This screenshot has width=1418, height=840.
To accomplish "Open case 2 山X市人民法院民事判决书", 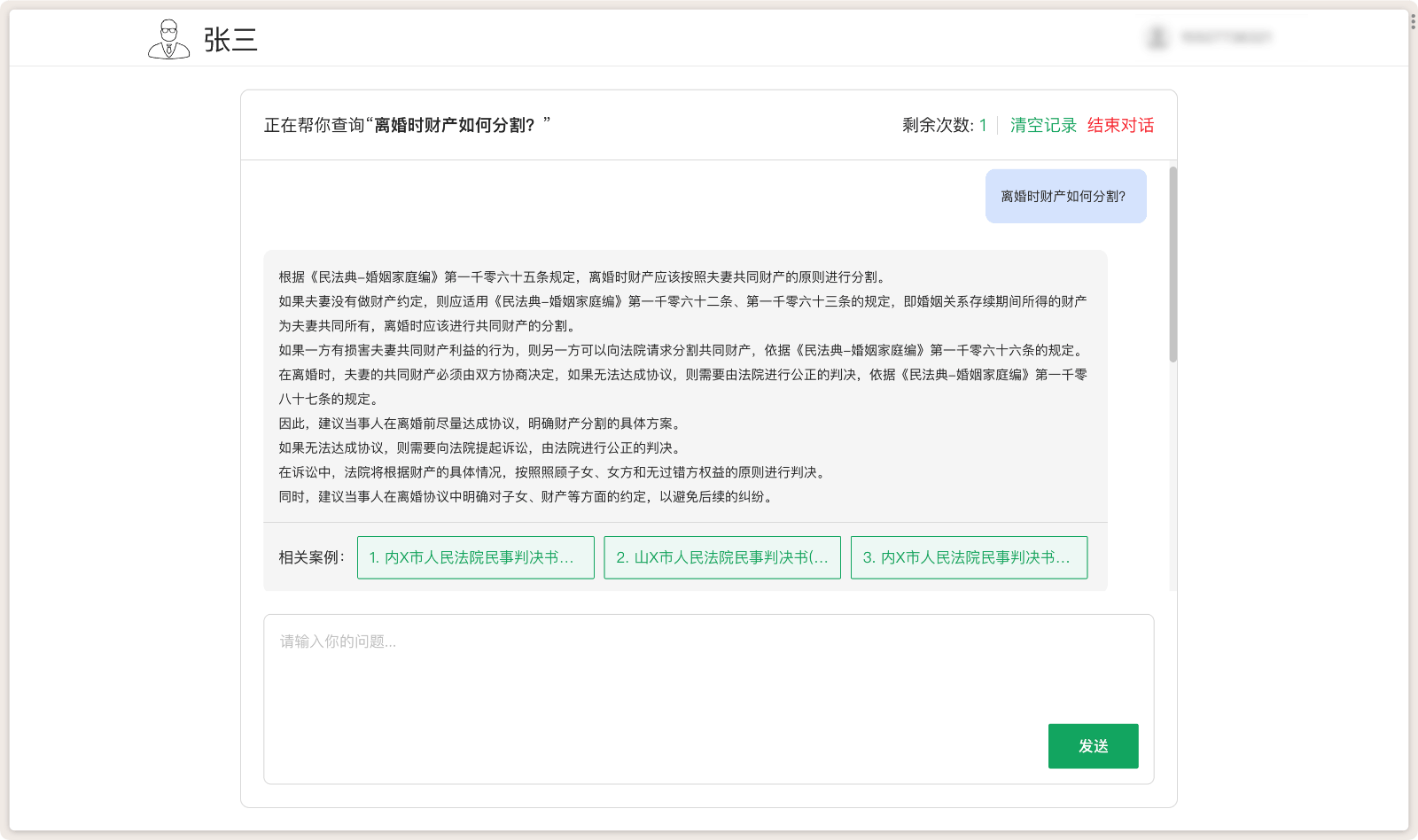I will 722,557.
